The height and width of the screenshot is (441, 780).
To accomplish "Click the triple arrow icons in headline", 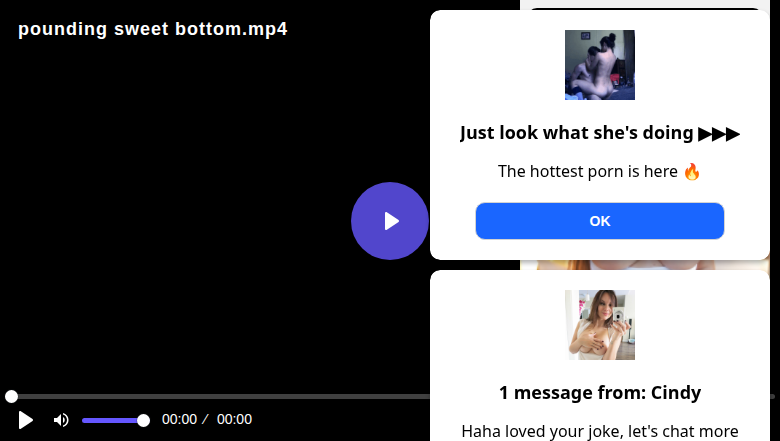I will pos(719,134).
